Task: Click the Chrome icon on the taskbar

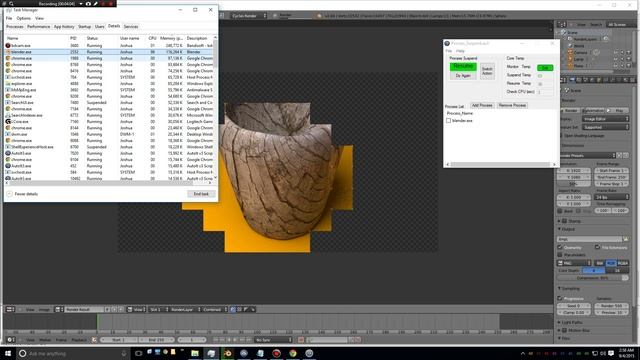Action: point(293,353)
